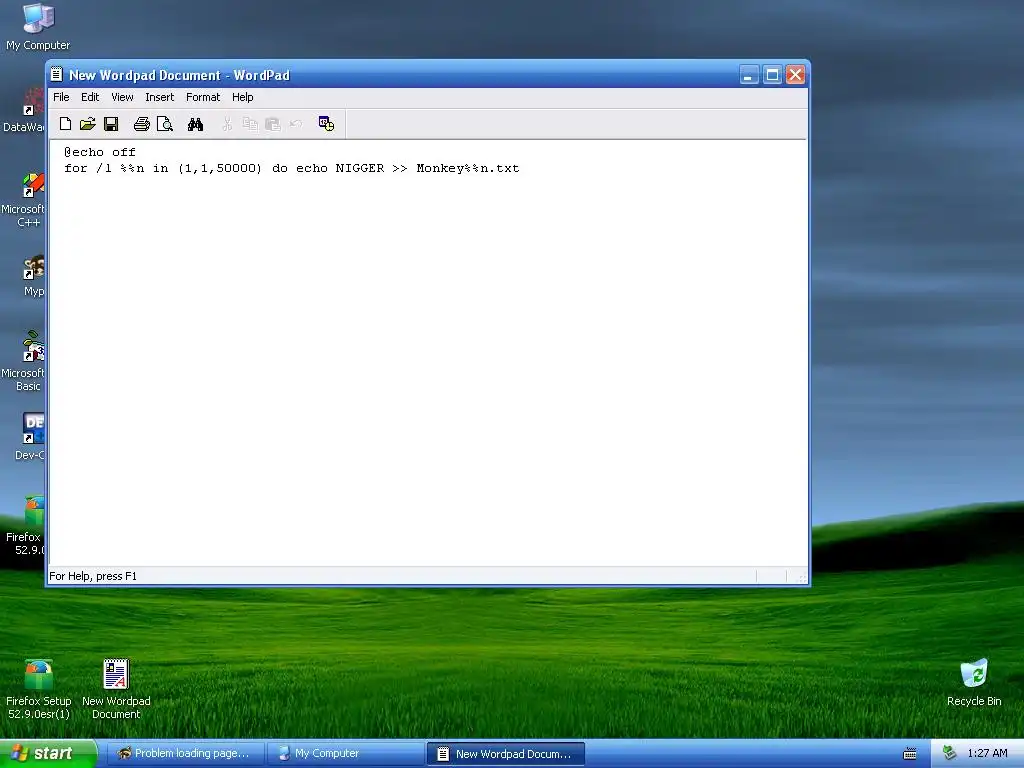Select the Dev-C++ desktop shortcut icon
Viewport: 1024px width, 768px height.
[x=29, y=436]
